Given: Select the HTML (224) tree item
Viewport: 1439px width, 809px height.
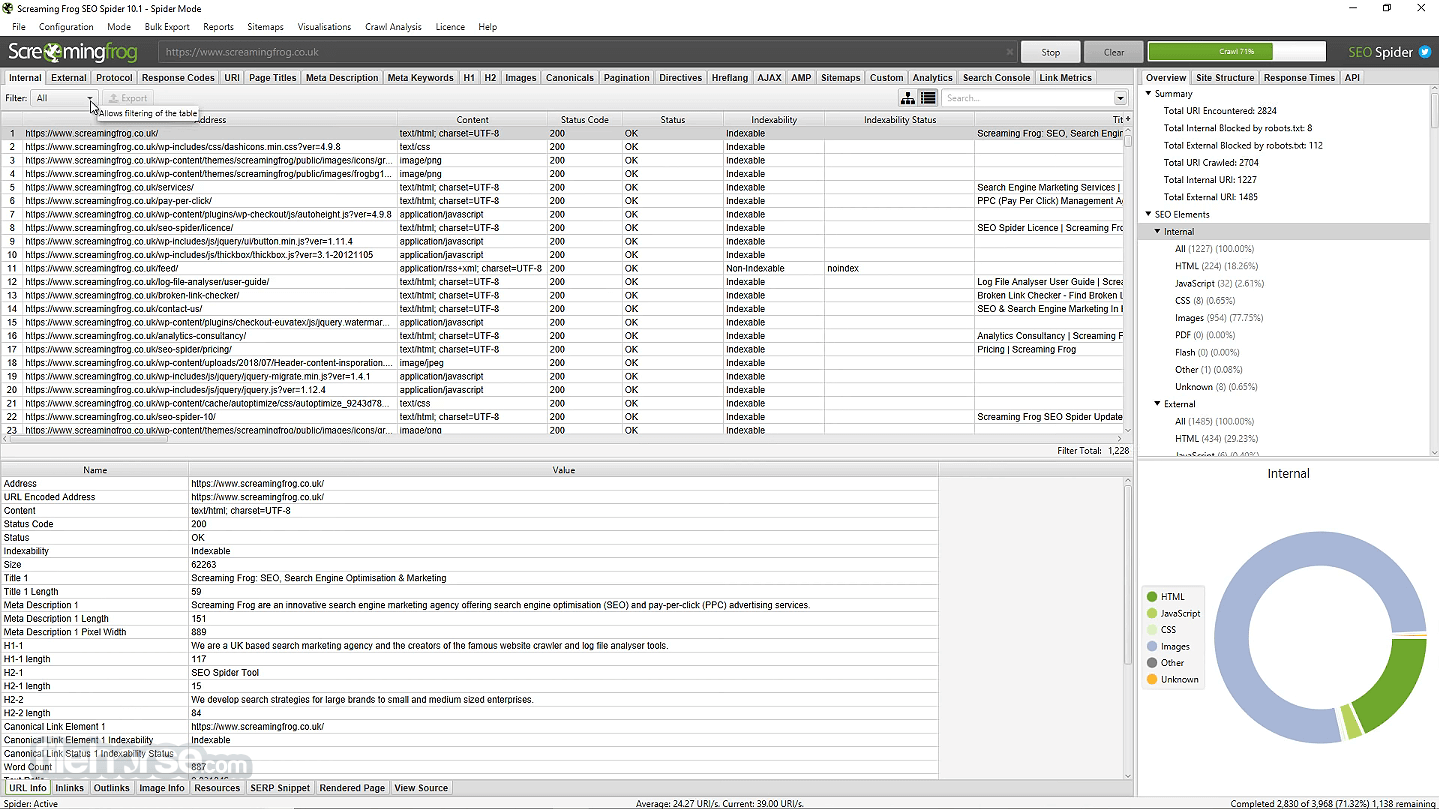Looking at the screenshot, I should coord(1216,266).
